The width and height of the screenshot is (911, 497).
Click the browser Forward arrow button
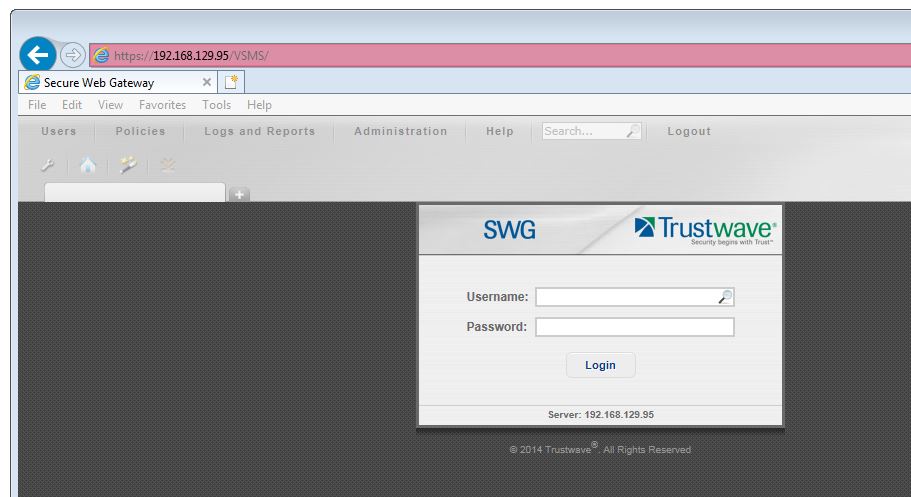(73, 55)
